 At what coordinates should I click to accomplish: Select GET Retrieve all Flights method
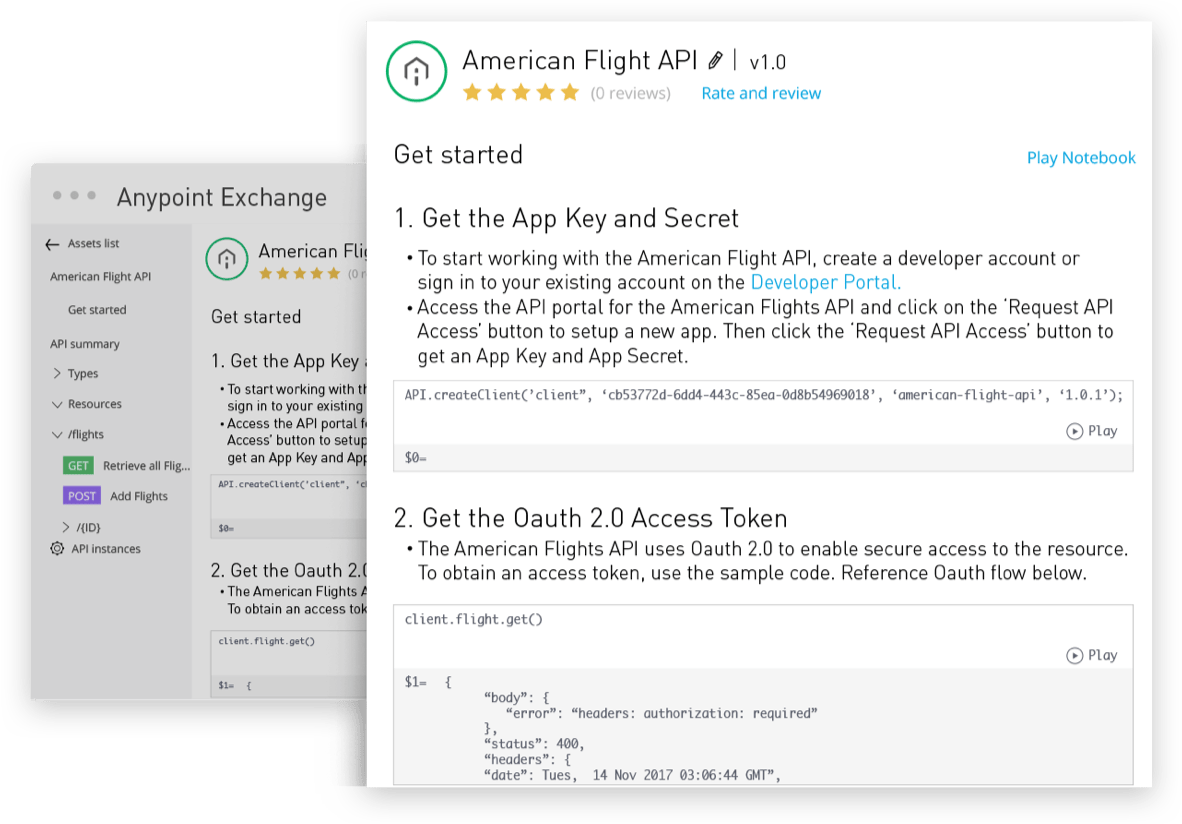click(127, 465)
